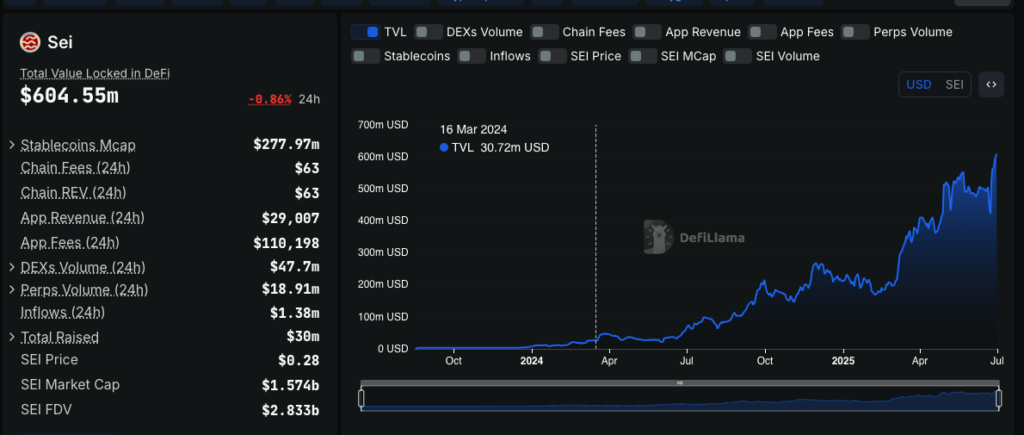Enable the DEXs Volume toggle
1024x435 pixels.
tap(428, 32)
